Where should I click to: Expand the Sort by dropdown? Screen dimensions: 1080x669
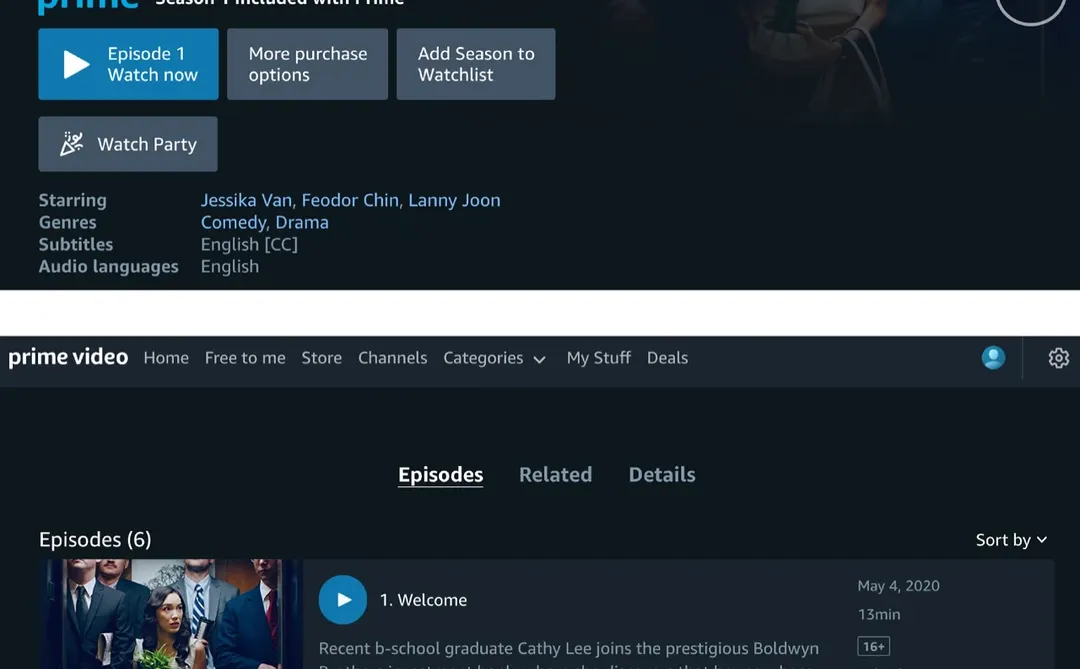click(x=1011, y=540)
